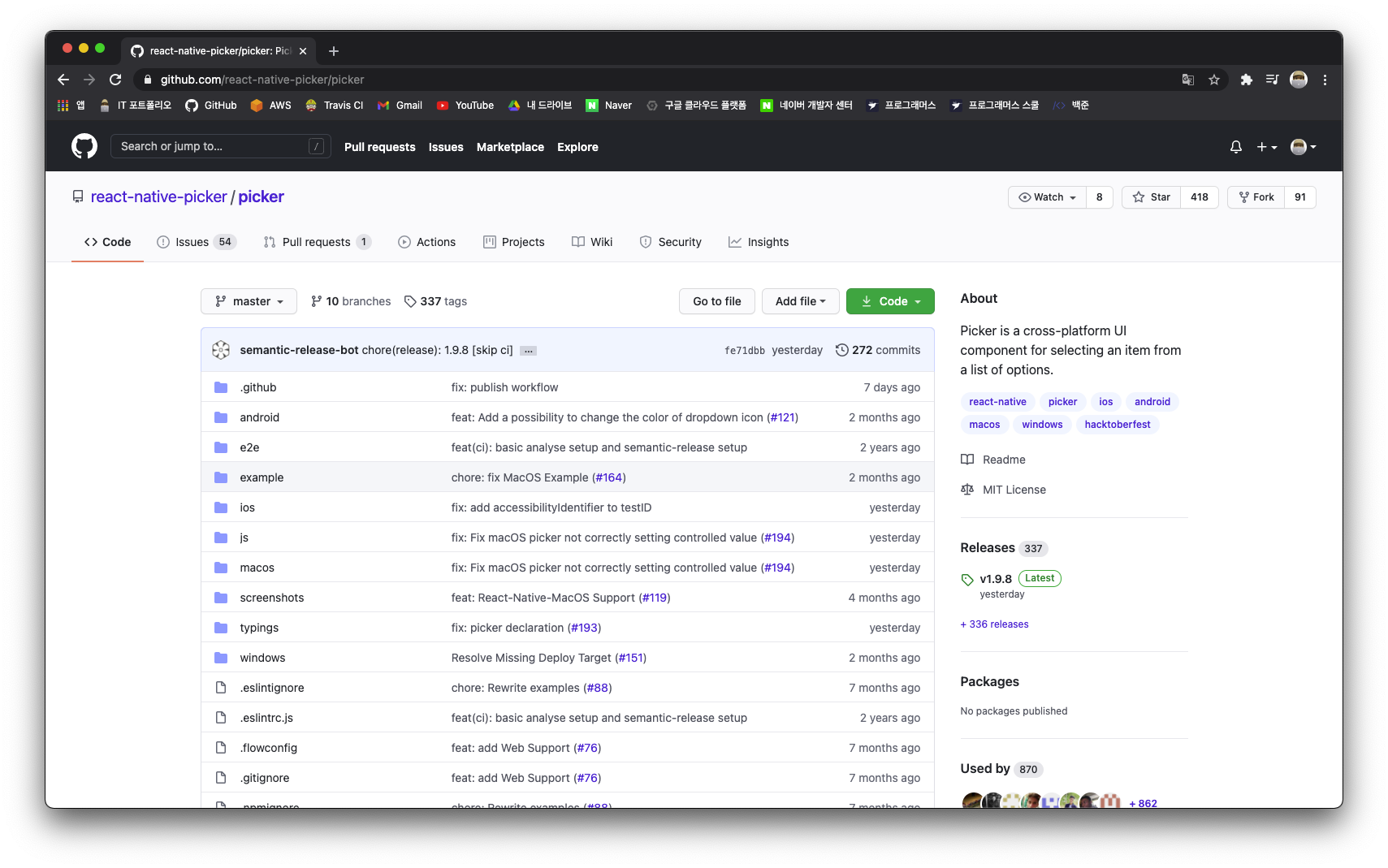View the 337 tags link
1388x868 pixels.
435,301
